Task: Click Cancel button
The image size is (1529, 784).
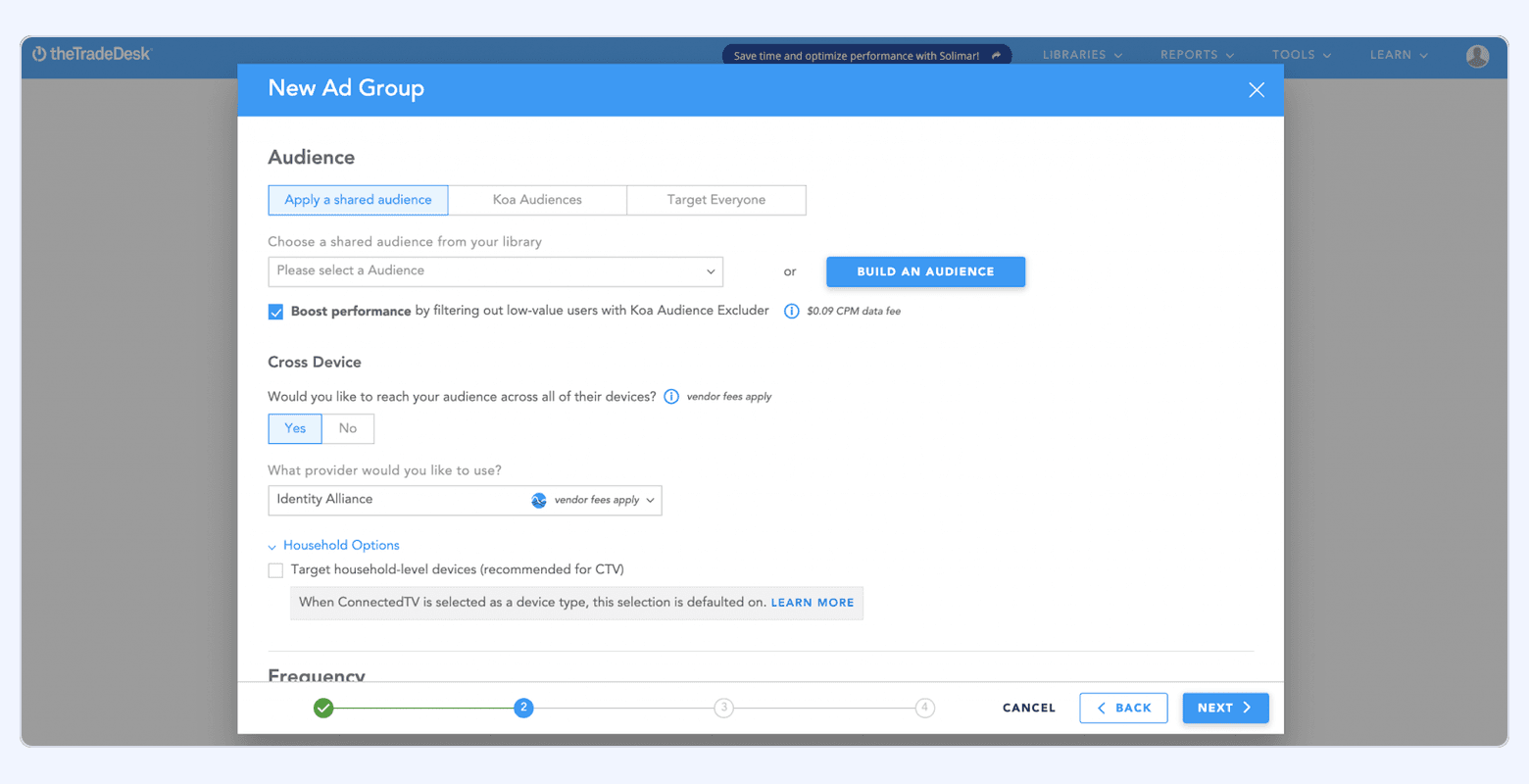Action: (1029, 708)
